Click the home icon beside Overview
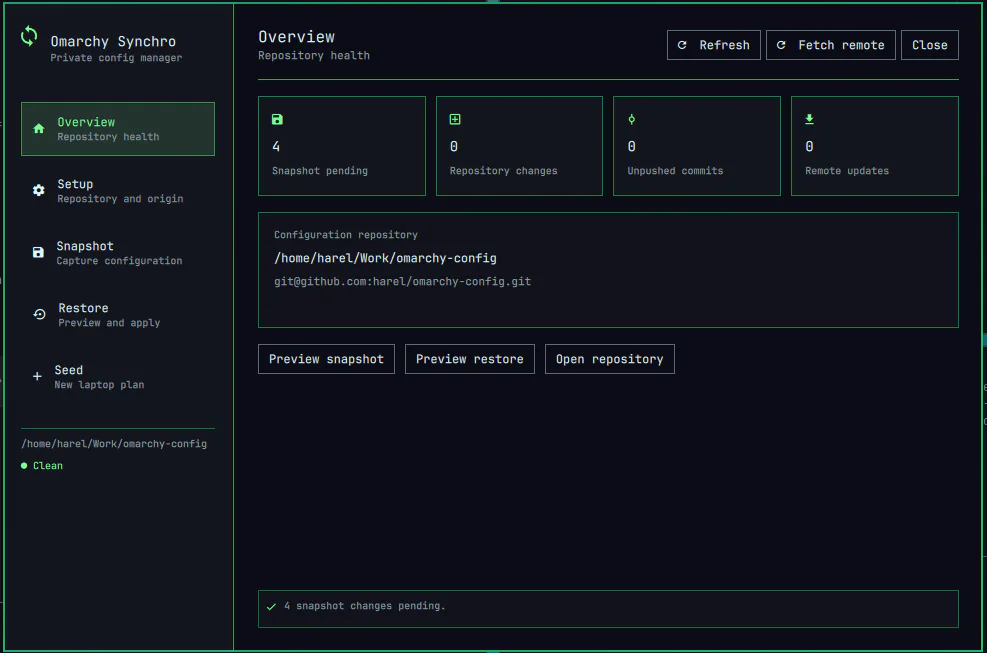 pos(38,128)
